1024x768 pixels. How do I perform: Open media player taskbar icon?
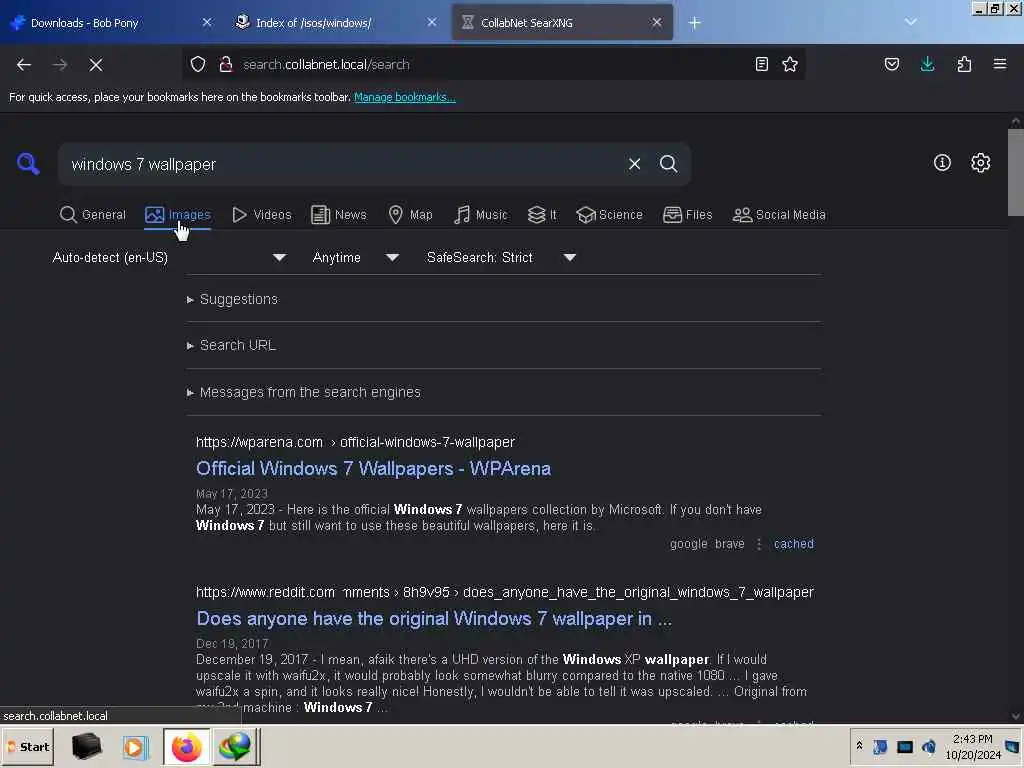136,746
